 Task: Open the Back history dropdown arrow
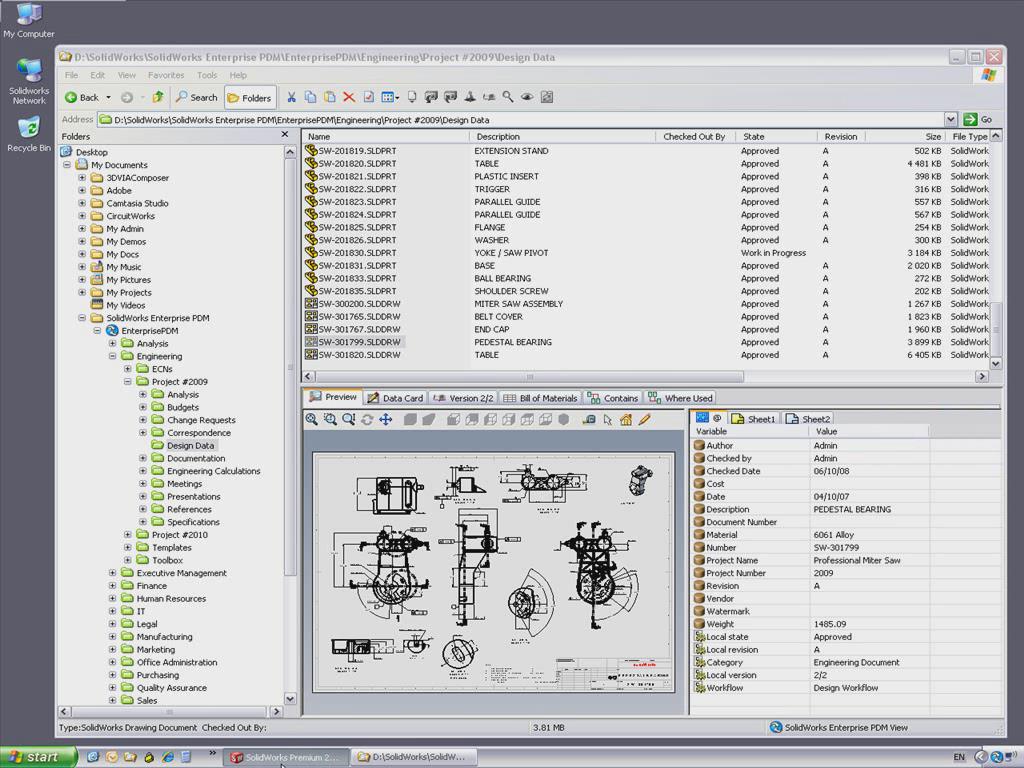point(108,97)
